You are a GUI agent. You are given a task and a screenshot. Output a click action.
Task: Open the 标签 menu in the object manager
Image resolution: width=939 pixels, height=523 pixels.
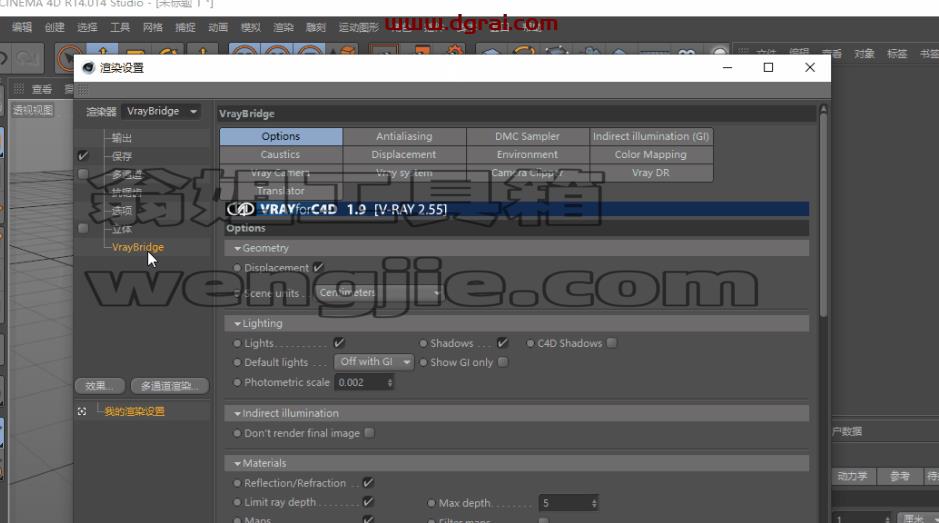click(x=896, y=53)
